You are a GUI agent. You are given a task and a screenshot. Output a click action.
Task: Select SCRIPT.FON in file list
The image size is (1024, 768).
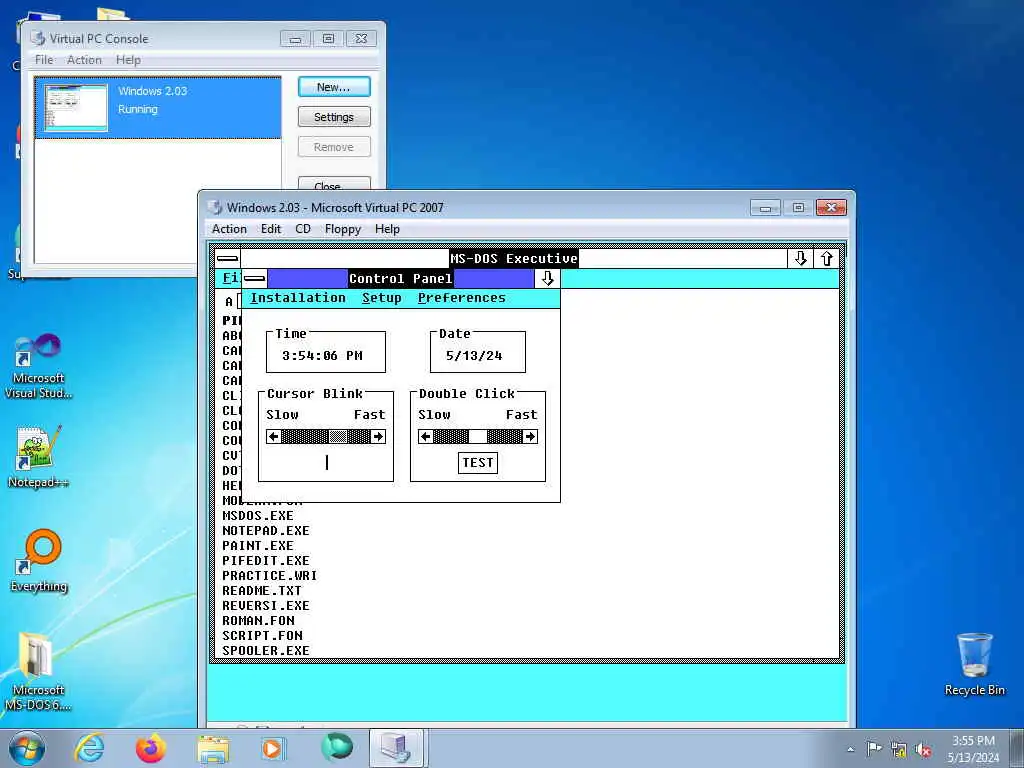pyautogui.click(x=262, y=636)
